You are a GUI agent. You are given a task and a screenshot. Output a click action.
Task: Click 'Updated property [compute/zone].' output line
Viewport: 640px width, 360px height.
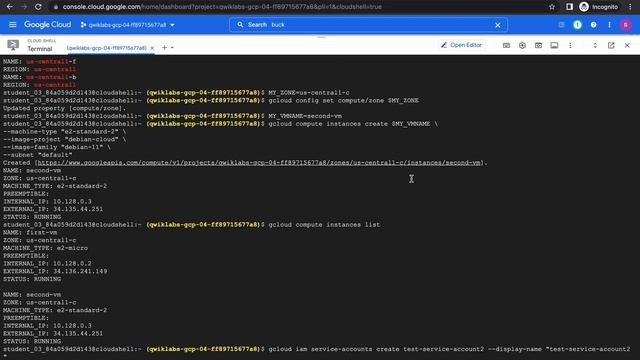pyautogui.click(x=64, y=109)
